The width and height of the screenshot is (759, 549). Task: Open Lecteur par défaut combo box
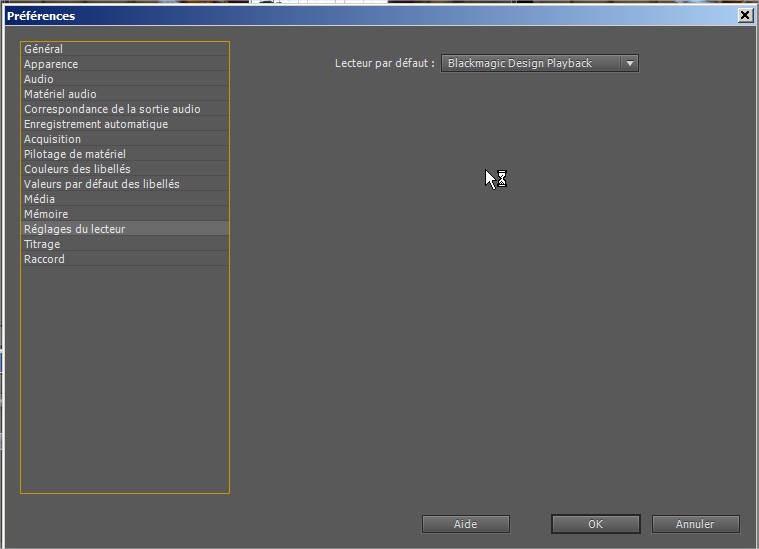coord(540,63)
